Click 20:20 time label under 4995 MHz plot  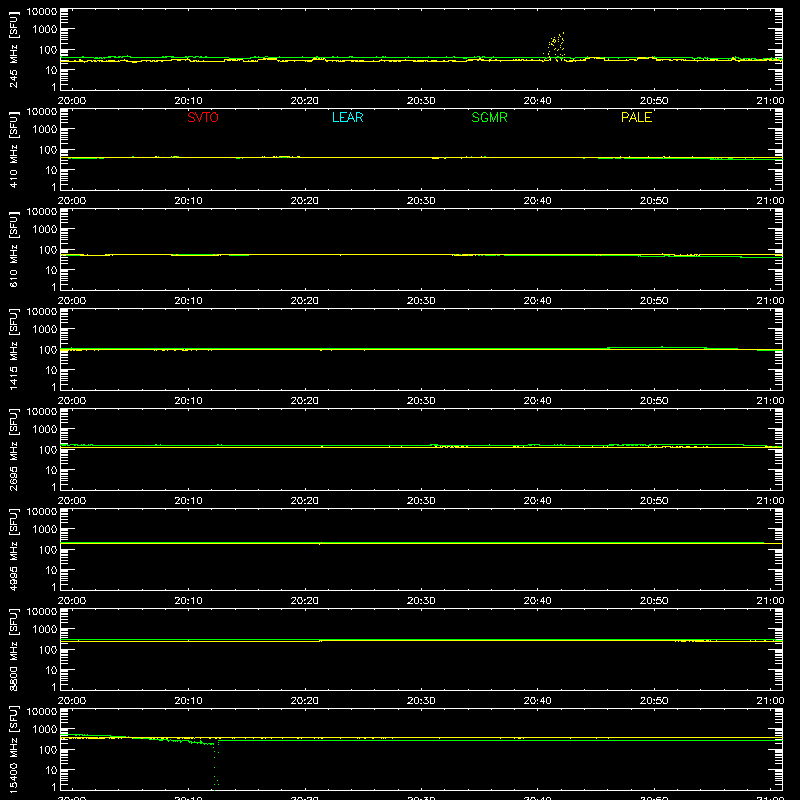click(x=305, y=601)
